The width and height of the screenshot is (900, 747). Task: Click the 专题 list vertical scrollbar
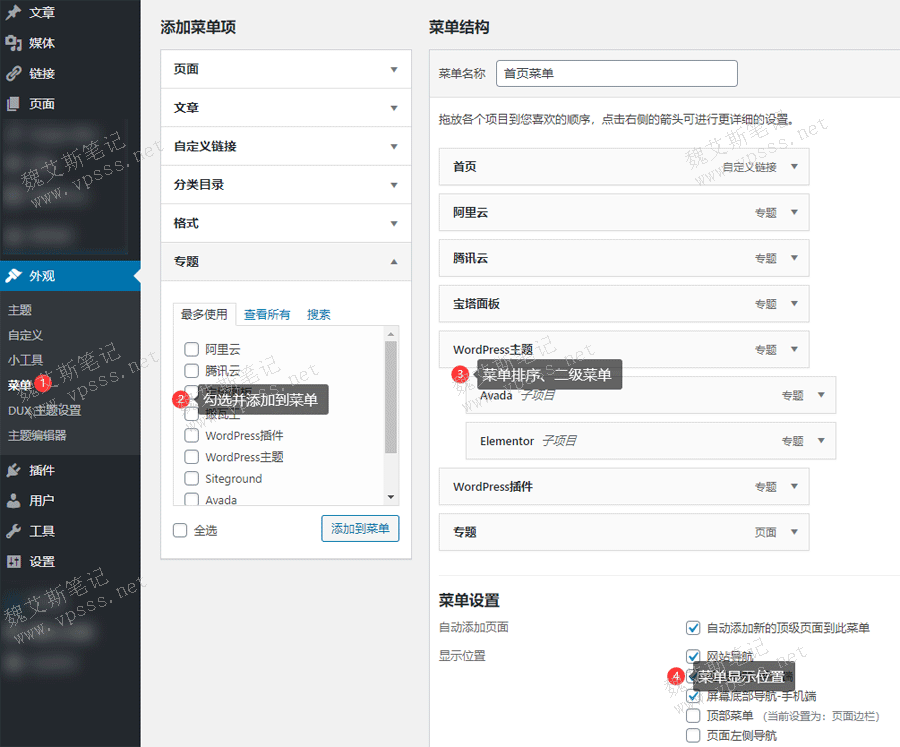click(391, 400)
